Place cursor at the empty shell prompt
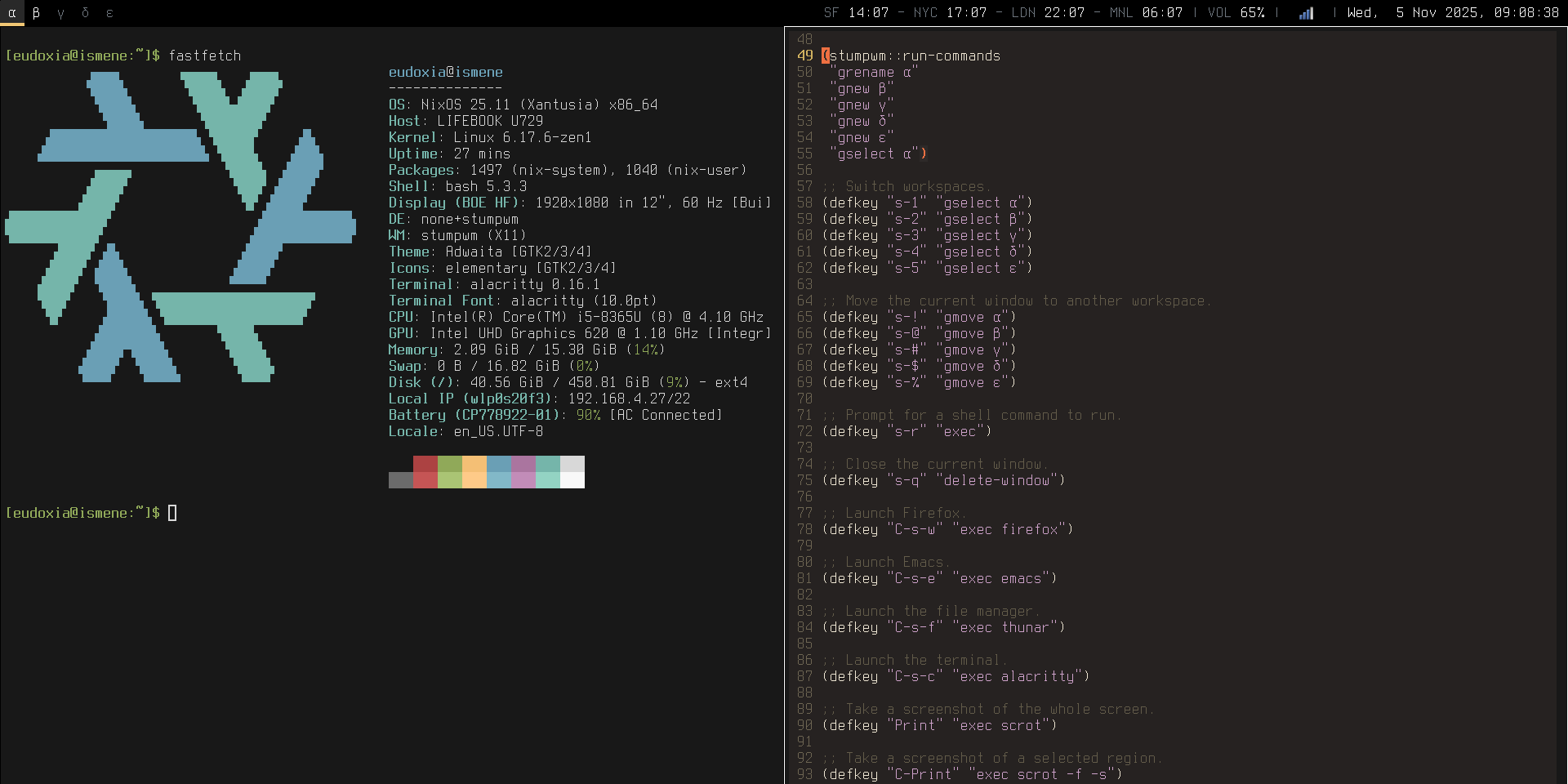The image size is (1568, 784). tap(173, 513)
